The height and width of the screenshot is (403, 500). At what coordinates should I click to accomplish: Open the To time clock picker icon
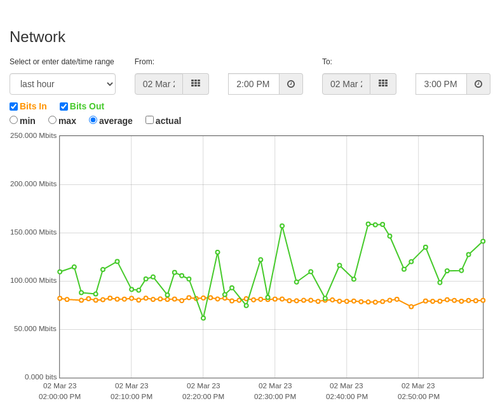pyautogui.click(x=478, y=84)
